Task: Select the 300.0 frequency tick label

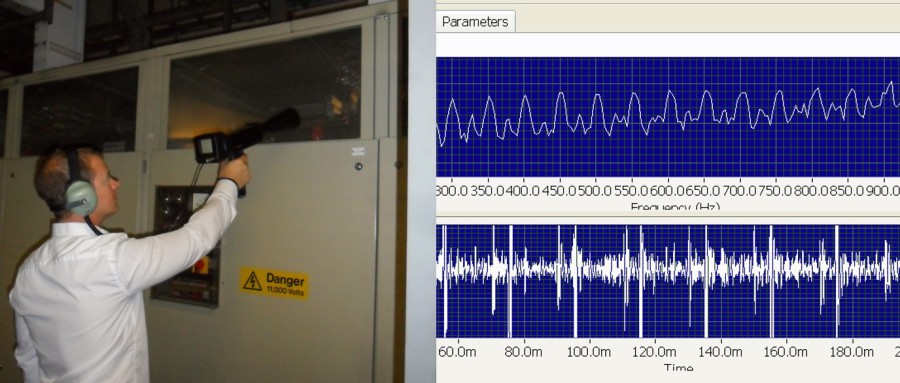Action: [x=452, y=191]
